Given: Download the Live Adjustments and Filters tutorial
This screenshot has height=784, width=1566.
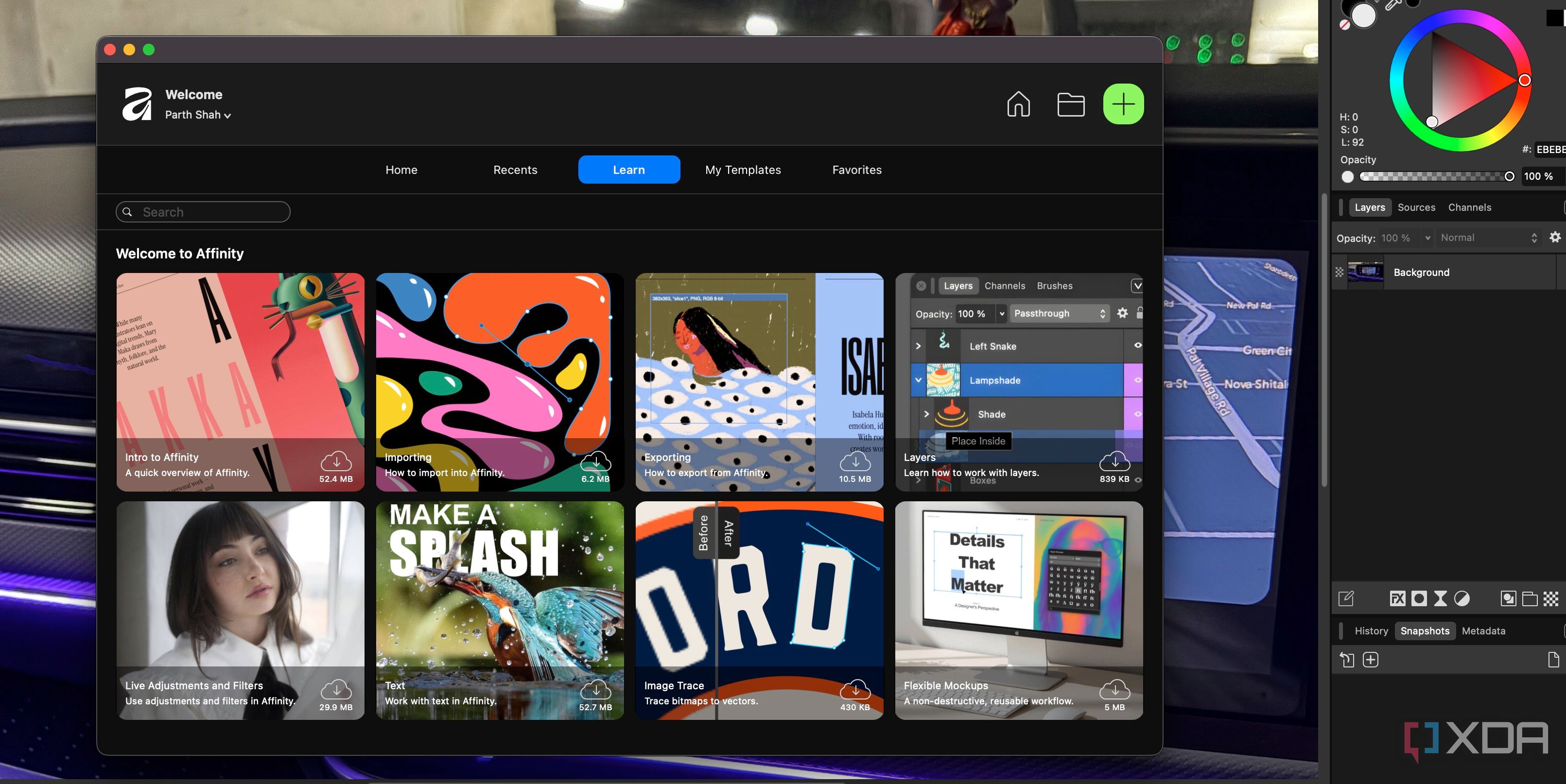Looking at the screenshot, I should 336,689.
